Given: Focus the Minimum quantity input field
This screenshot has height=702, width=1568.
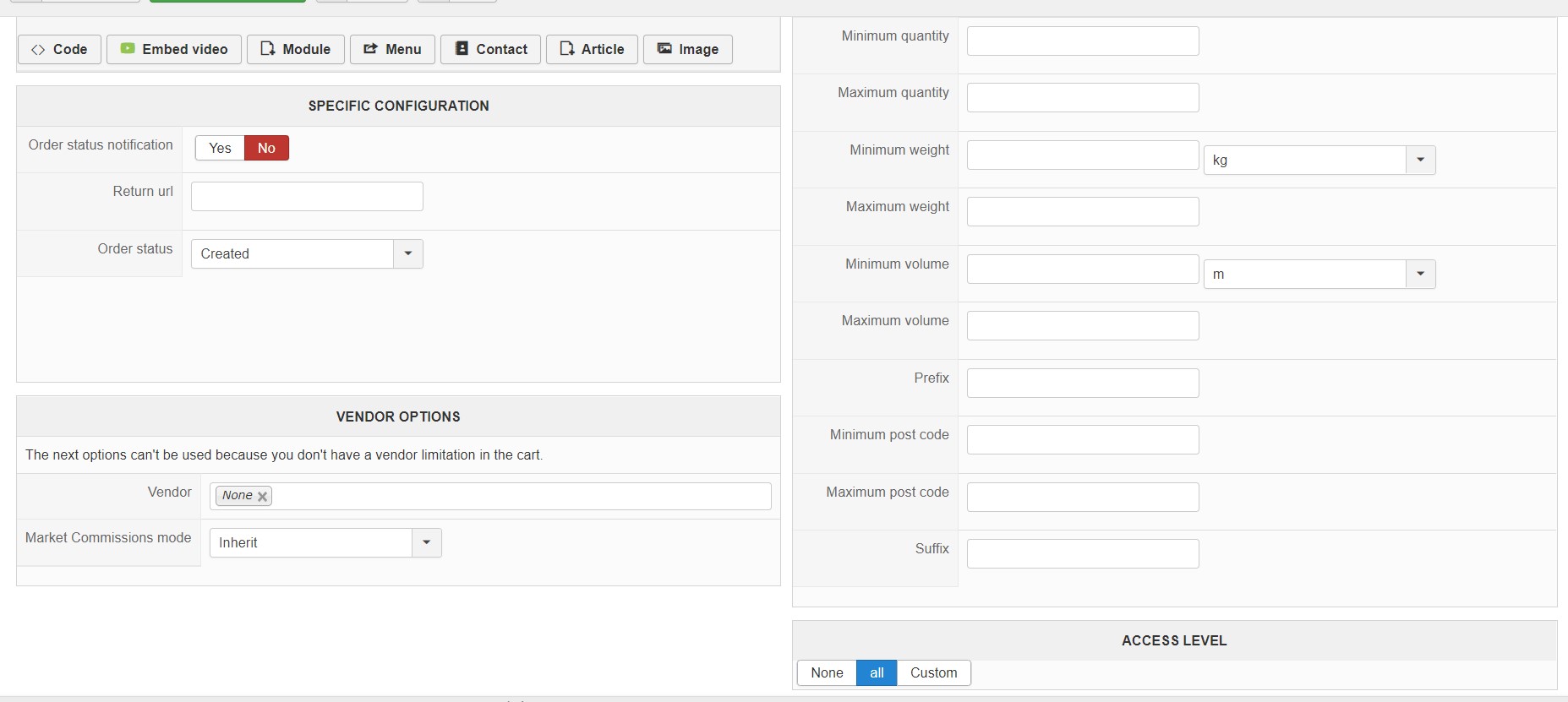Looking at the screenshot, I should [x=1082, y=41].
